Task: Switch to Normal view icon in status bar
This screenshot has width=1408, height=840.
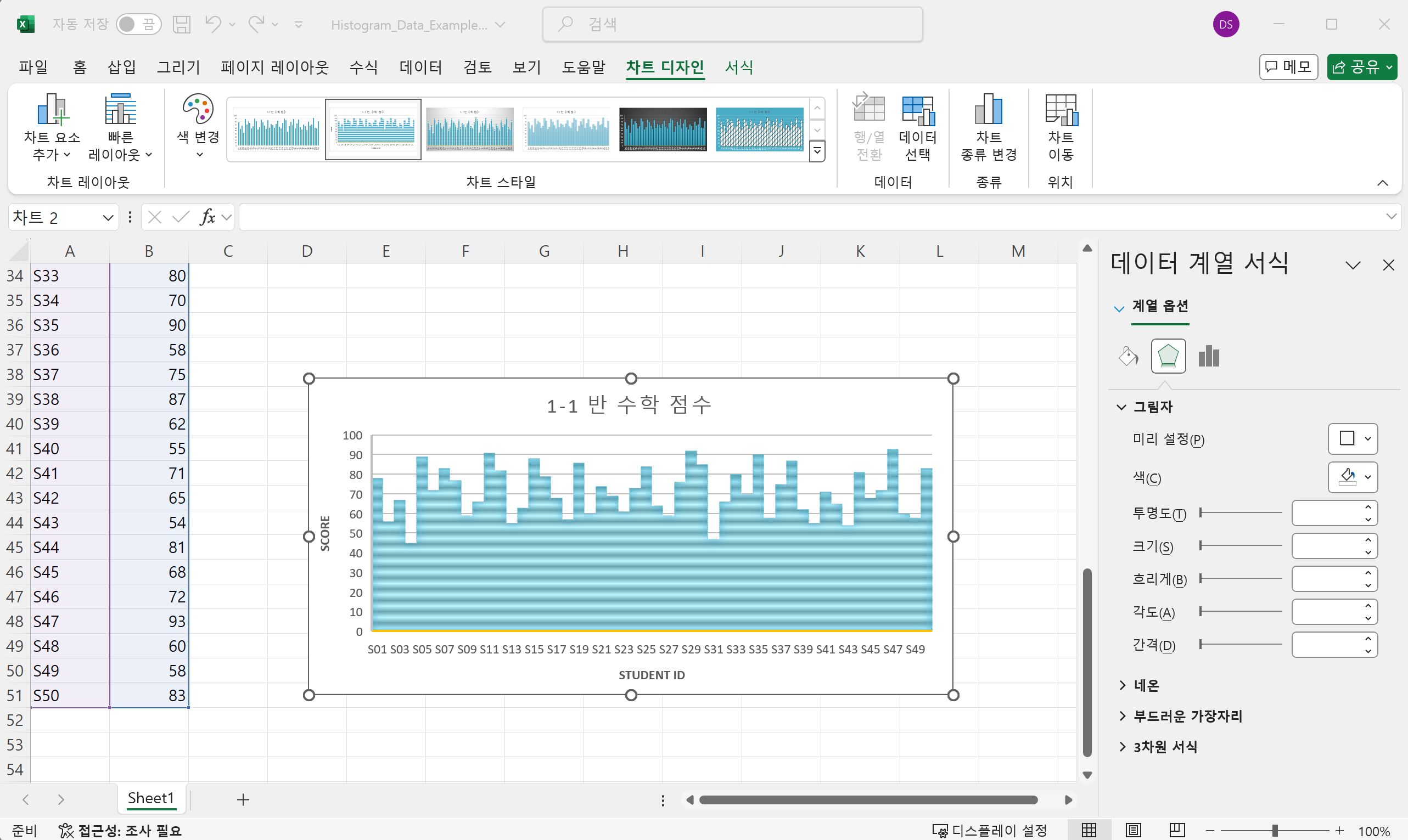Action: 1089,830
